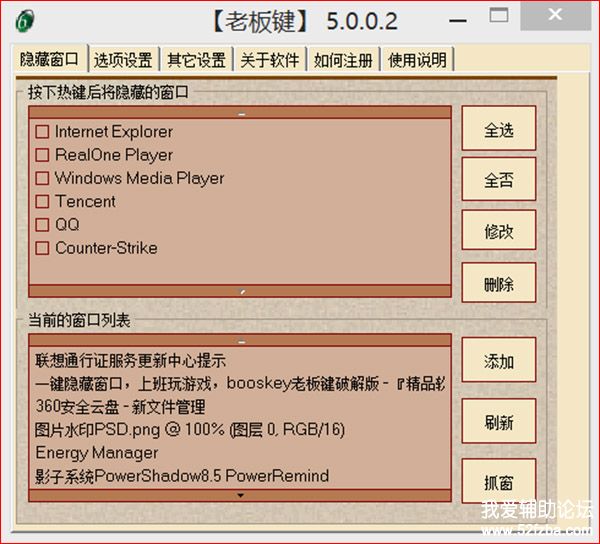Tick the RealOne Player checkbox
This screenshot has height=544, width=600.
click(x=42, y=155)
